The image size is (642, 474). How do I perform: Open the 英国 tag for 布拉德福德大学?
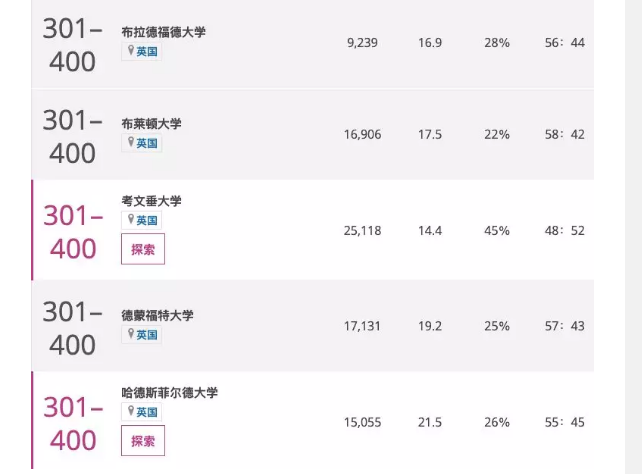coord(142,52)
